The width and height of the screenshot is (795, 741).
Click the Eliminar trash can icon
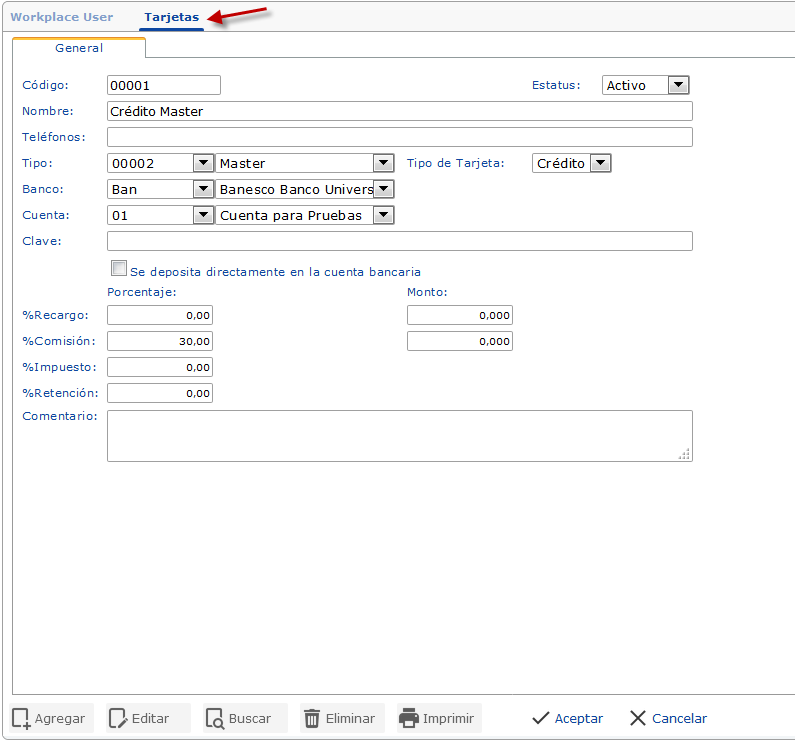tap(312, 718)
